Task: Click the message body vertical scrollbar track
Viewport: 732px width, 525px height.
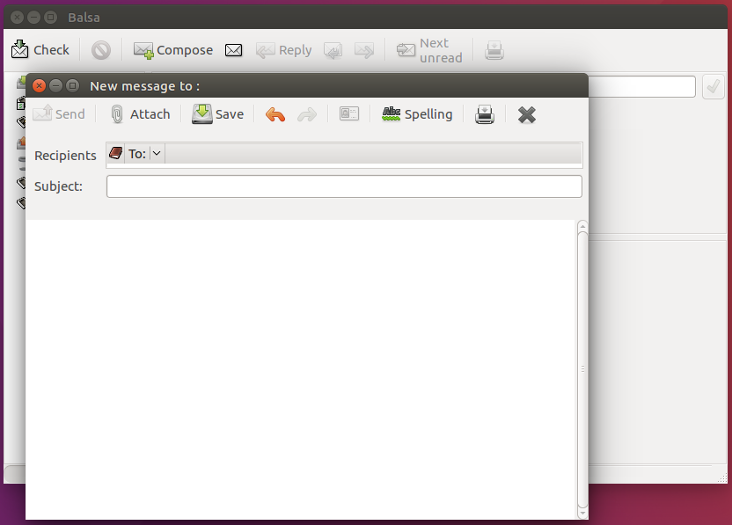Action: [582, 370]
